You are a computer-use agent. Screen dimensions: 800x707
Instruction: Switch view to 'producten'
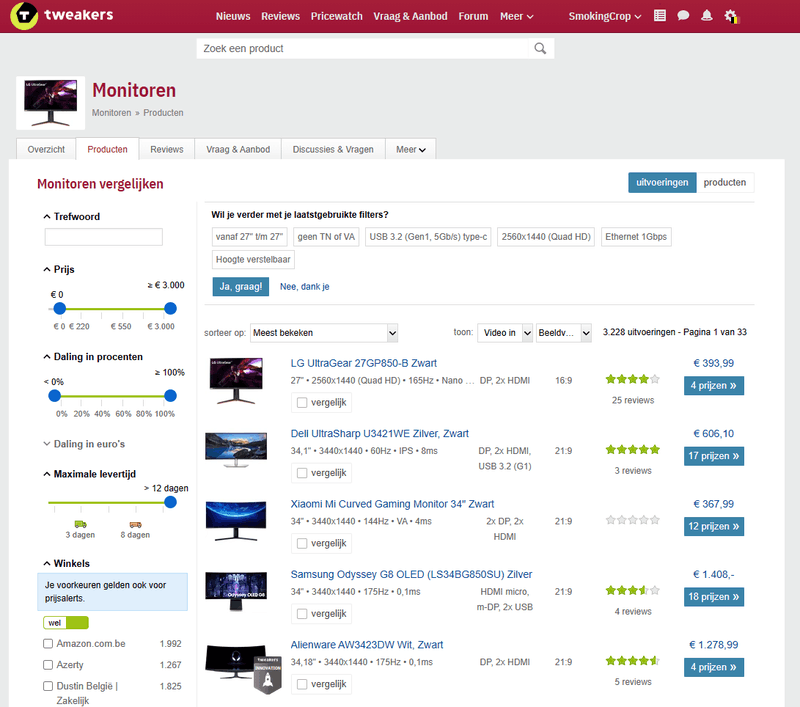click(724, 183)
